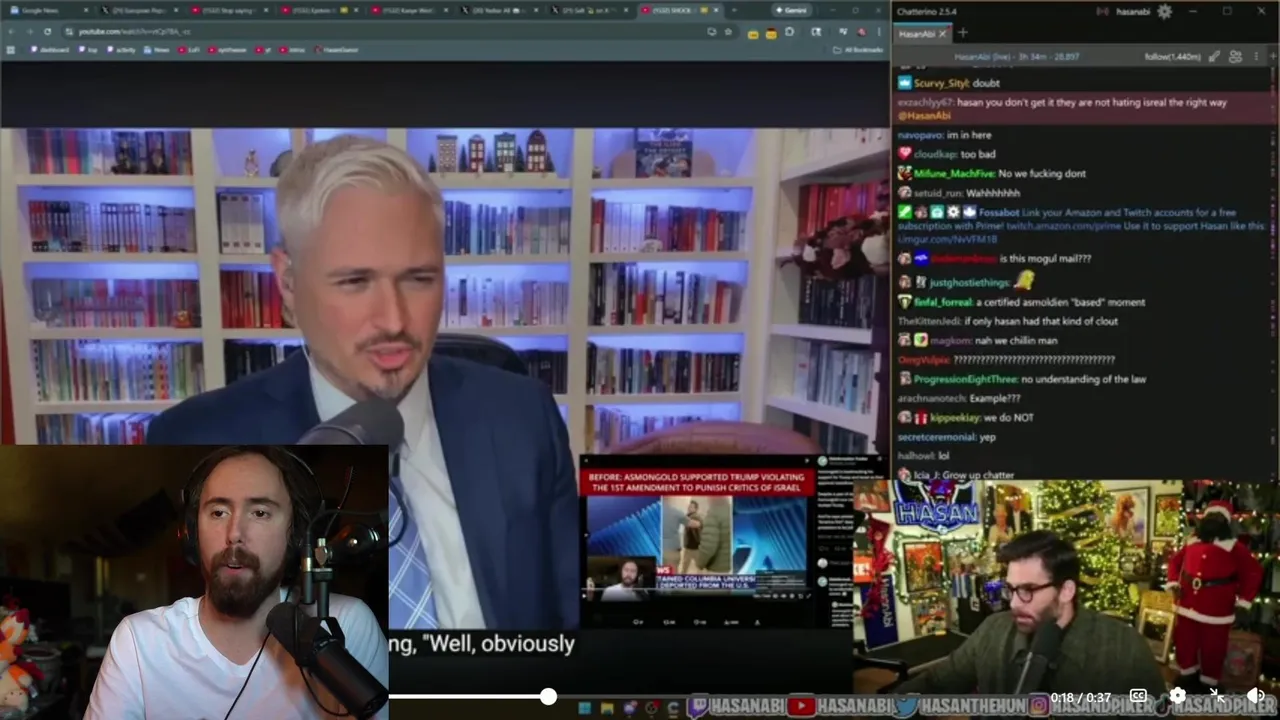This screenshot has height=720, width=1280.
Task: Exit fullscreen with the minimize arrows icon
Action: point(1217,696)
